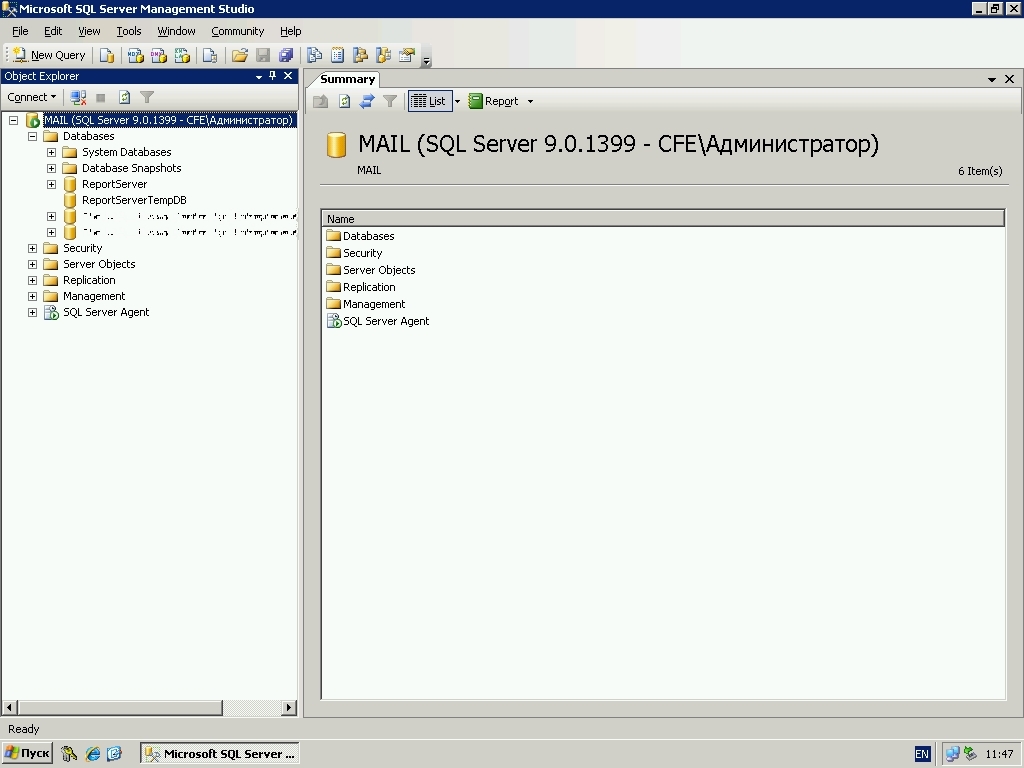Open the Community menu

[238, 31]
